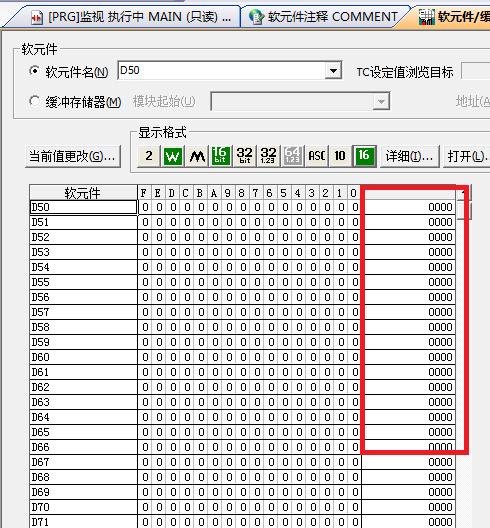490x528 pixels.
Task: Select the 32 bit integer format icon
Action: pos(244,156)
